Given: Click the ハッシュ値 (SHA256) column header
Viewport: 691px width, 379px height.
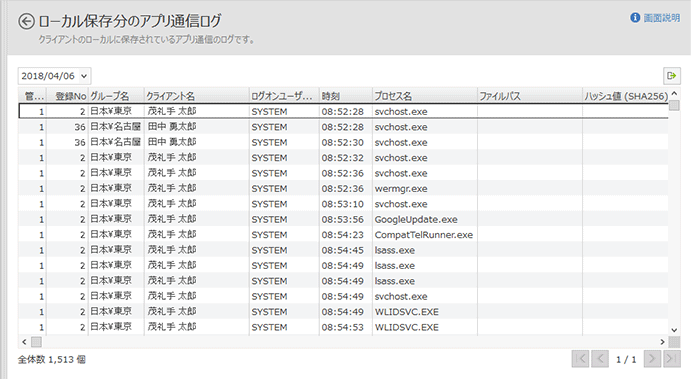Looking at the screenshot, I should pyautogui.click(x=626, y=96).
